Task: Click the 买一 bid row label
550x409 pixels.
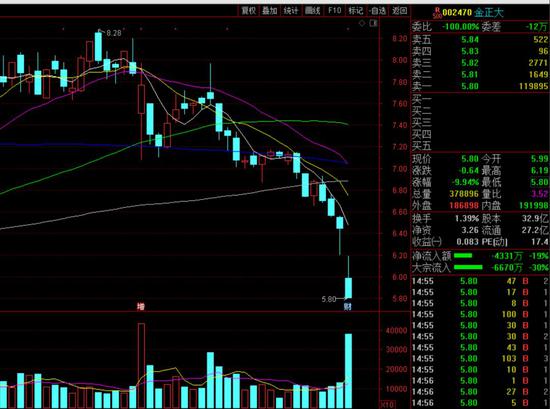Action: pos(422,100)
